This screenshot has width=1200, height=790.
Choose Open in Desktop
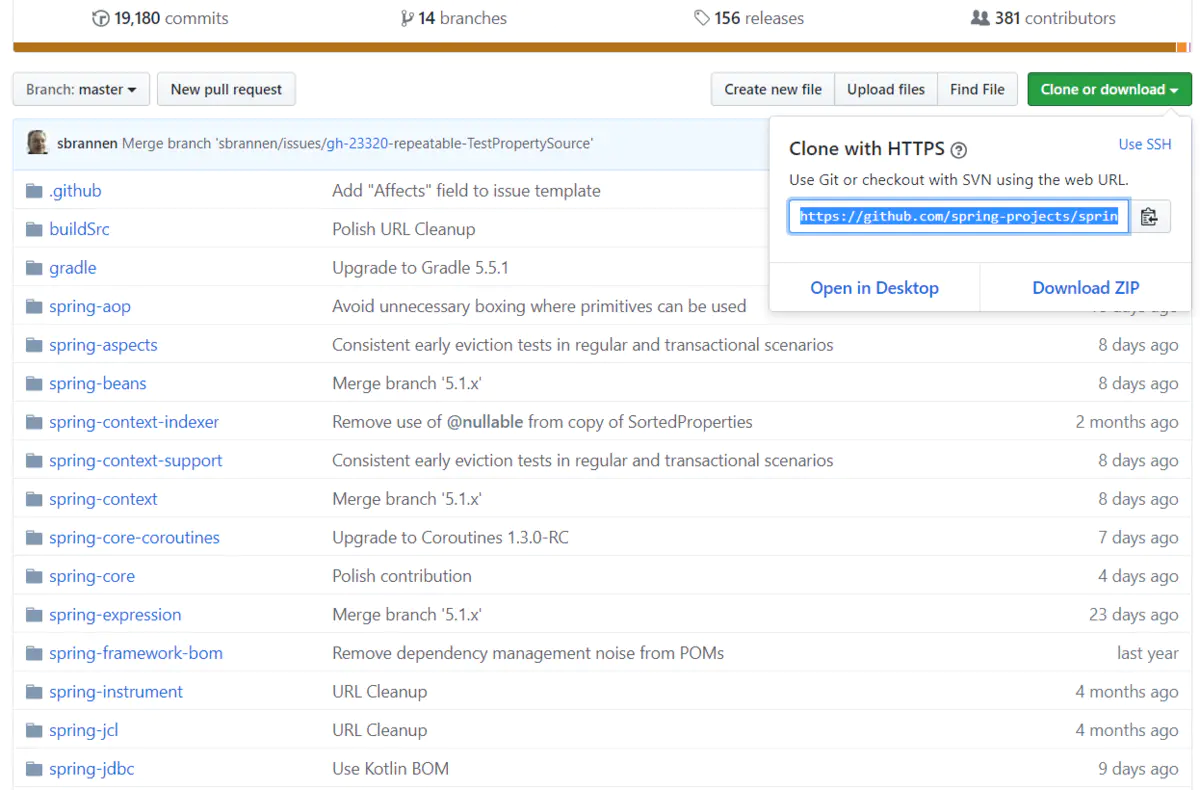pyautogui.click(x=874, y=288)
